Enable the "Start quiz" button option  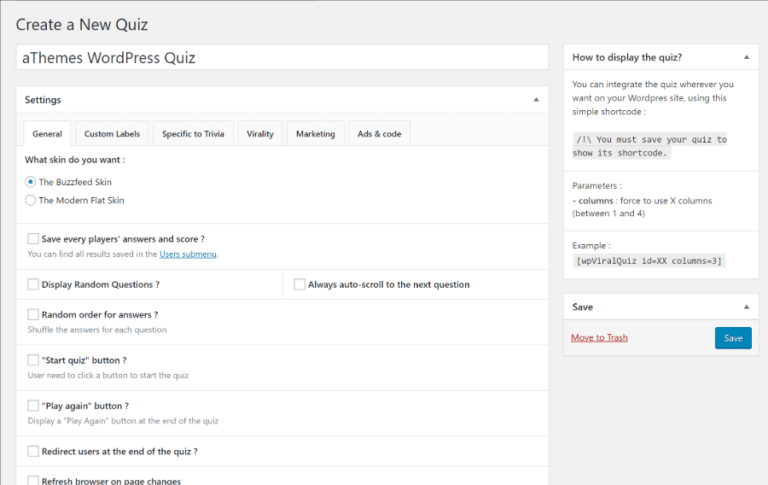click(33, 360)
